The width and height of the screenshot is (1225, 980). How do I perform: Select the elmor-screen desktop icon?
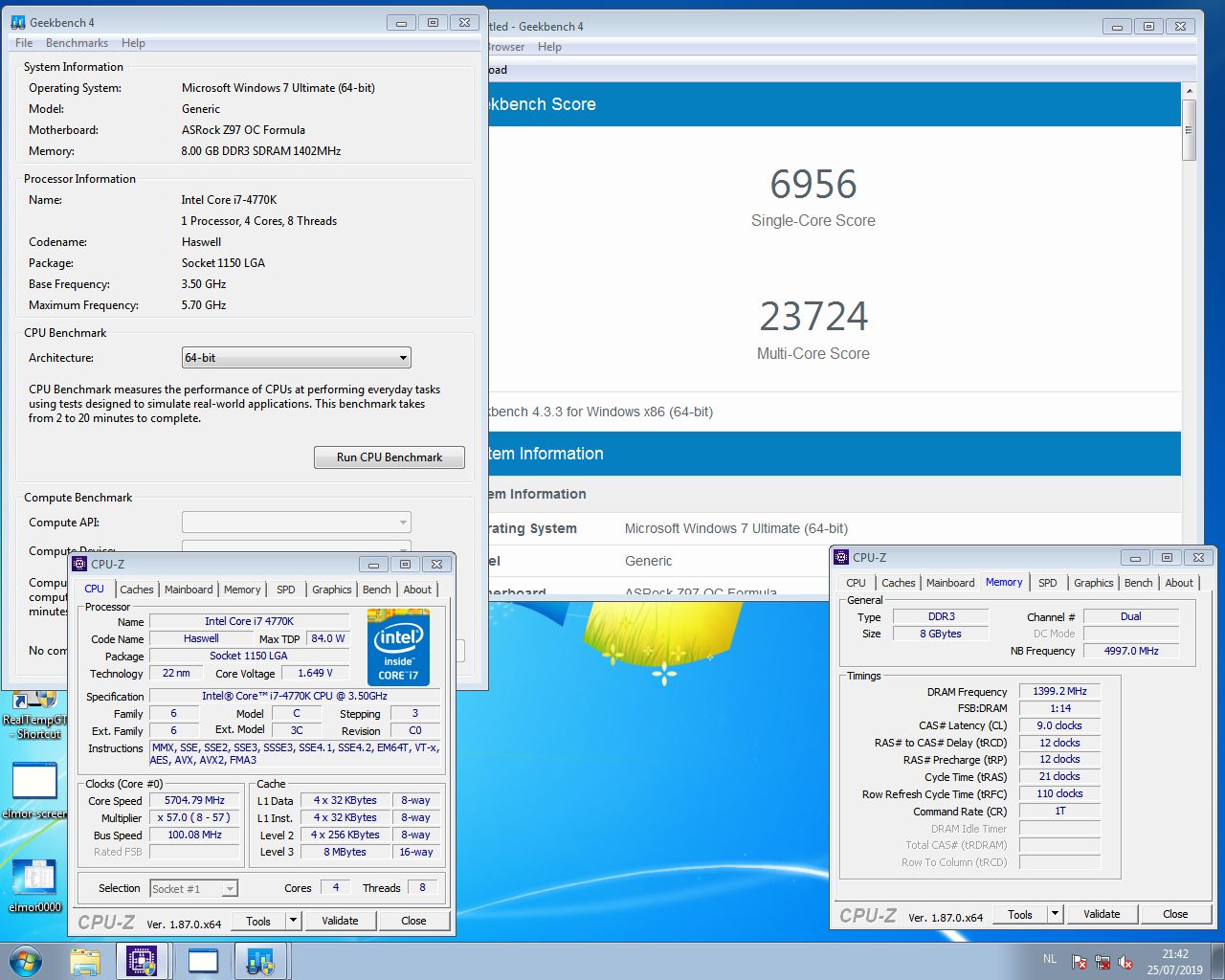coord(34,791)
